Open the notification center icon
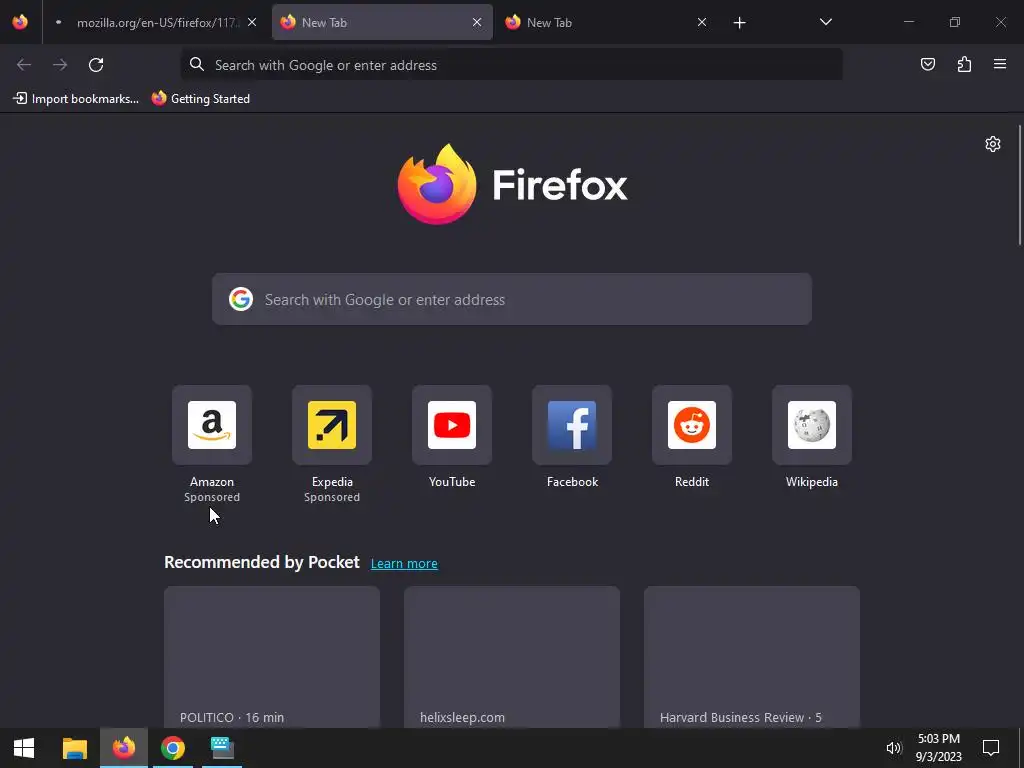Viewport: 1024px width, 768px height. coord(991,748)
